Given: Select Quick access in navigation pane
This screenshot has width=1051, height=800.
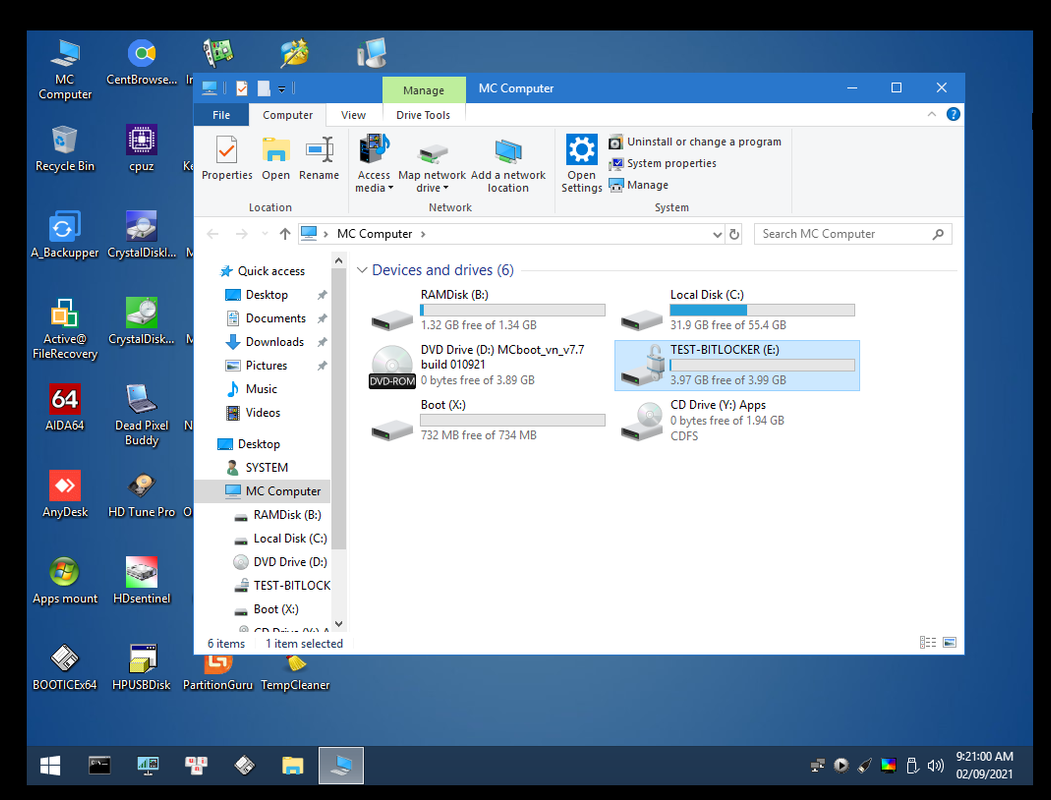Looking at the screenshot, I should point(263,271).
